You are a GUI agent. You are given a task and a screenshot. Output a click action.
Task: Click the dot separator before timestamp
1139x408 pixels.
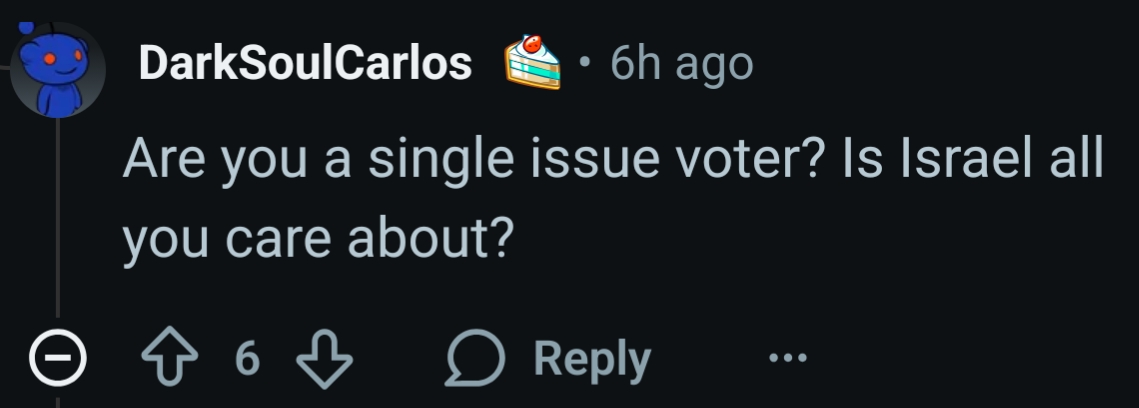point(585,64)
